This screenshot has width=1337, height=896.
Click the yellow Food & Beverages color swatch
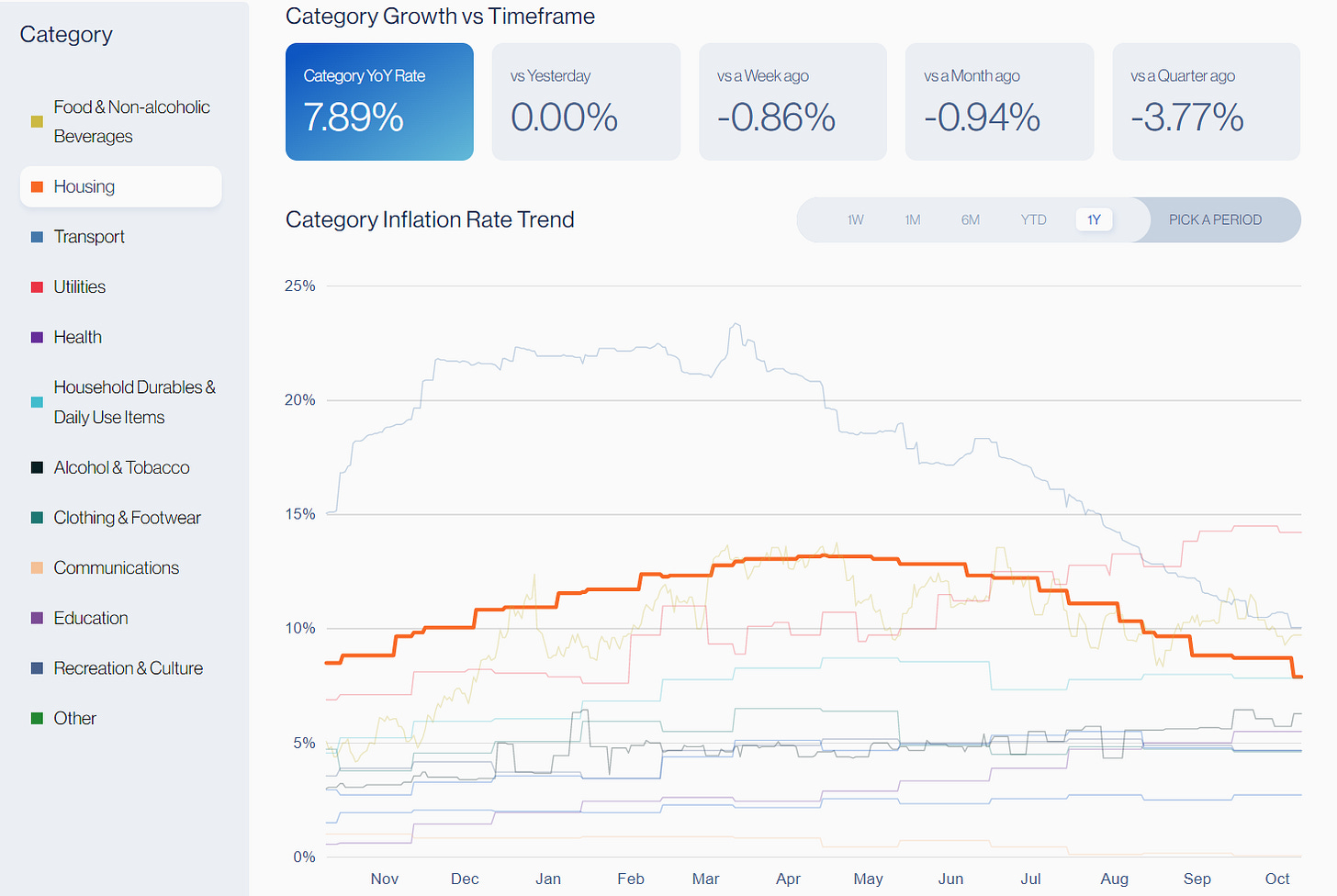[x=37, y=121]
